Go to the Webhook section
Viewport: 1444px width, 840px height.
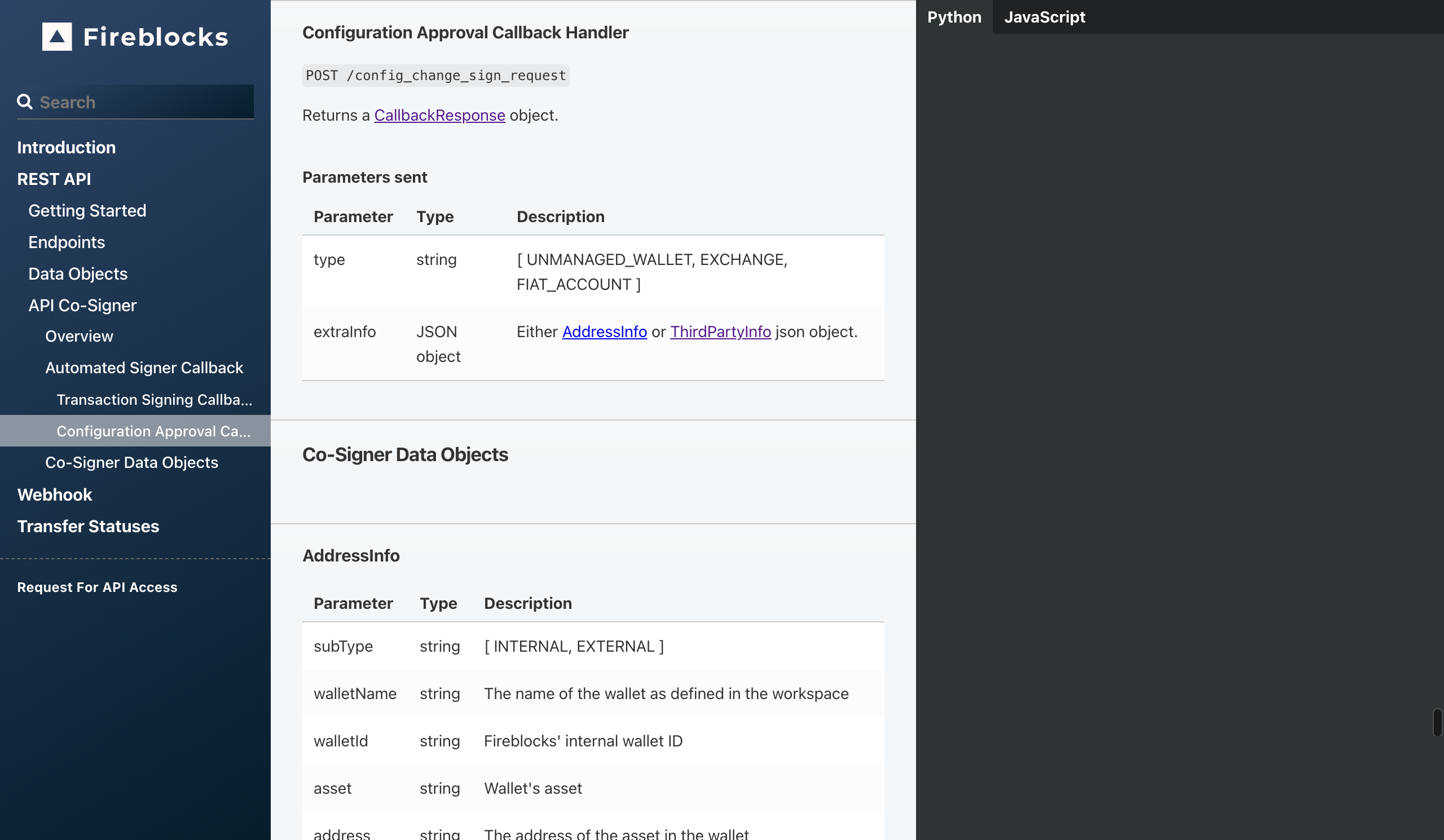coord(55,494)
